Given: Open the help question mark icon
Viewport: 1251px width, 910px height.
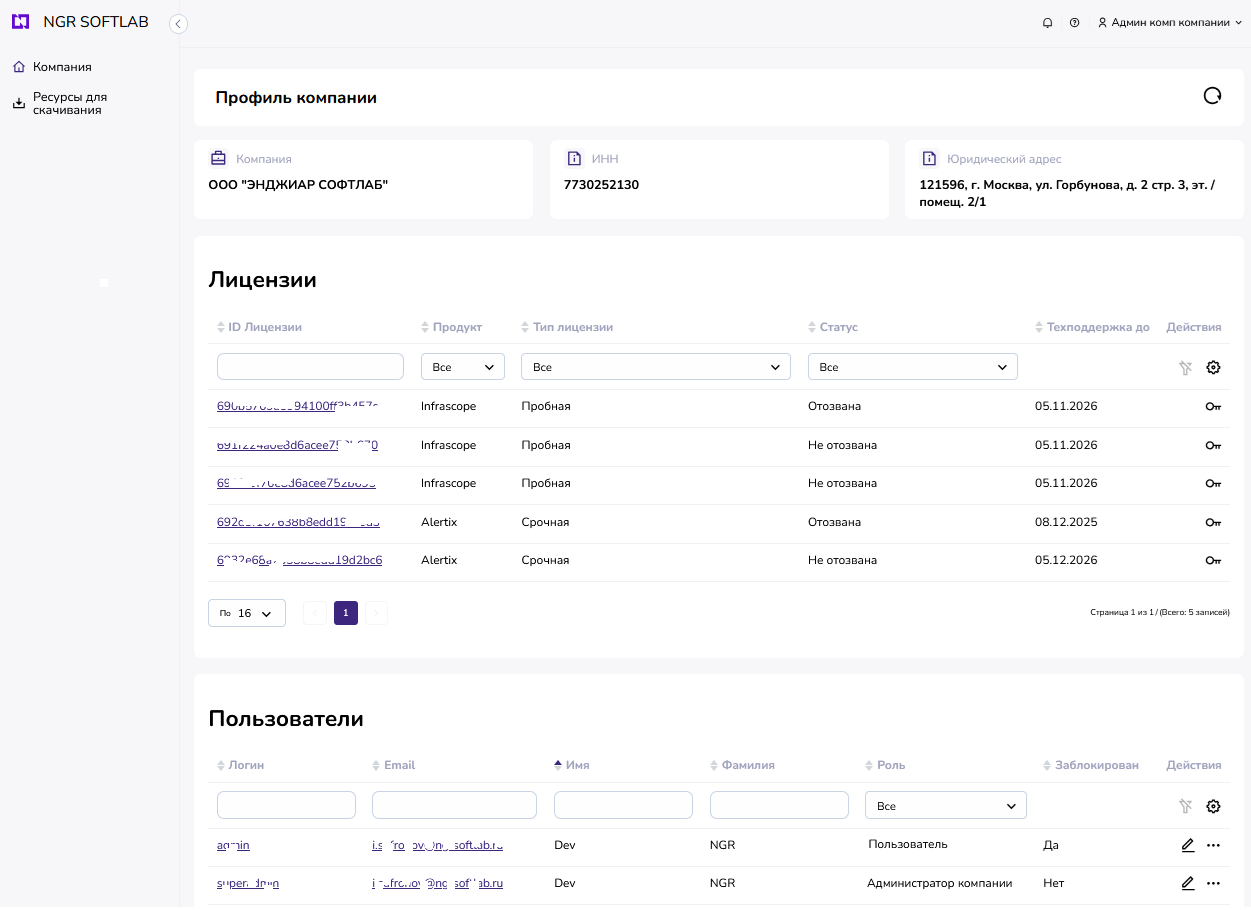Looking at the screenshot, I should click(x=1074, y=22).
